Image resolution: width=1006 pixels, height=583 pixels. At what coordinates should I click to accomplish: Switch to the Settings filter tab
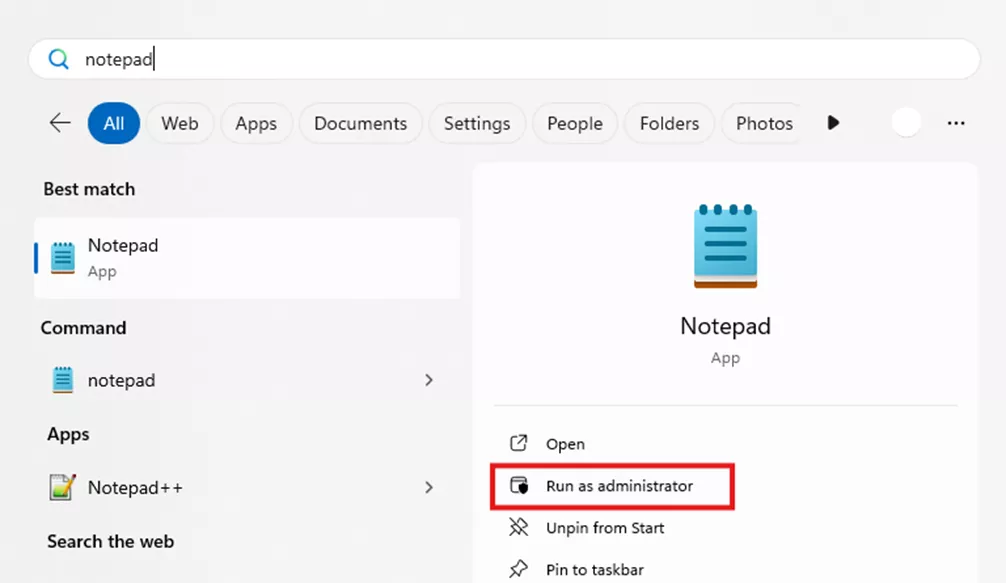point(477,123)
